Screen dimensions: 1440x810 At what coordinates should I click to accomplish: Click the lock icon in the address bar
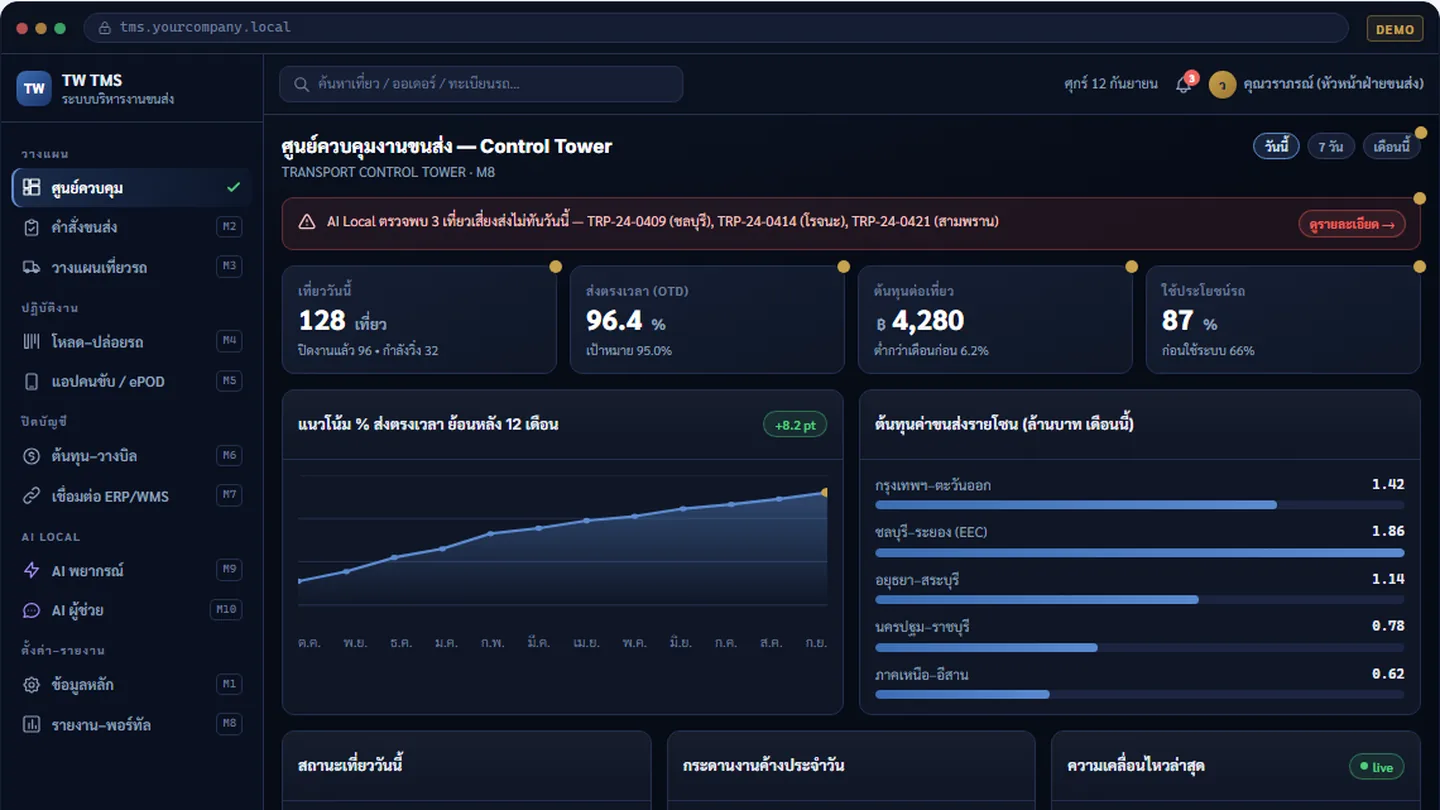point(104,28)
